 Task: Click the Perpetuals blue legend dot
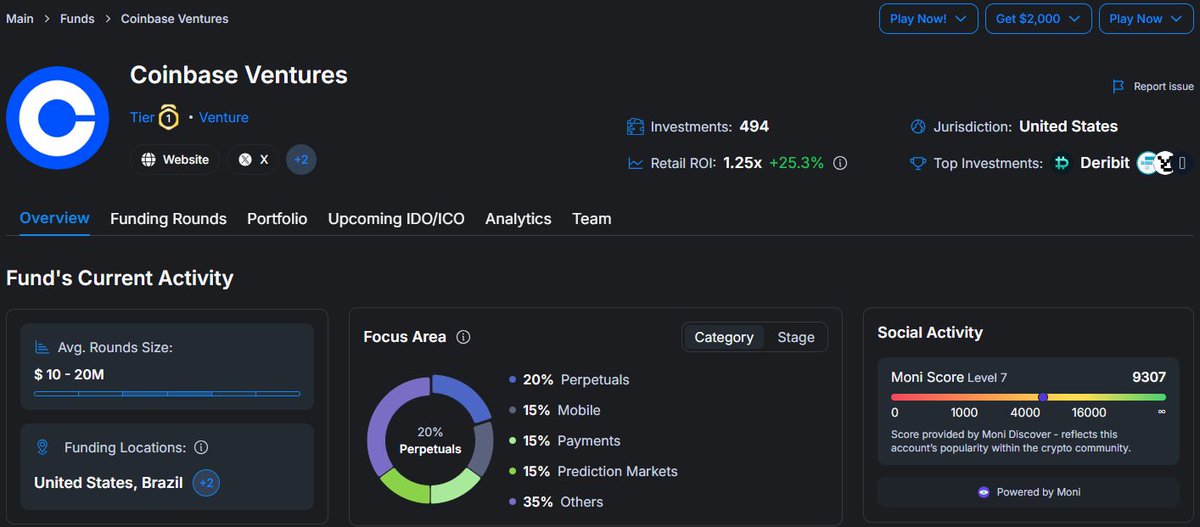click(x=512, y=380)
